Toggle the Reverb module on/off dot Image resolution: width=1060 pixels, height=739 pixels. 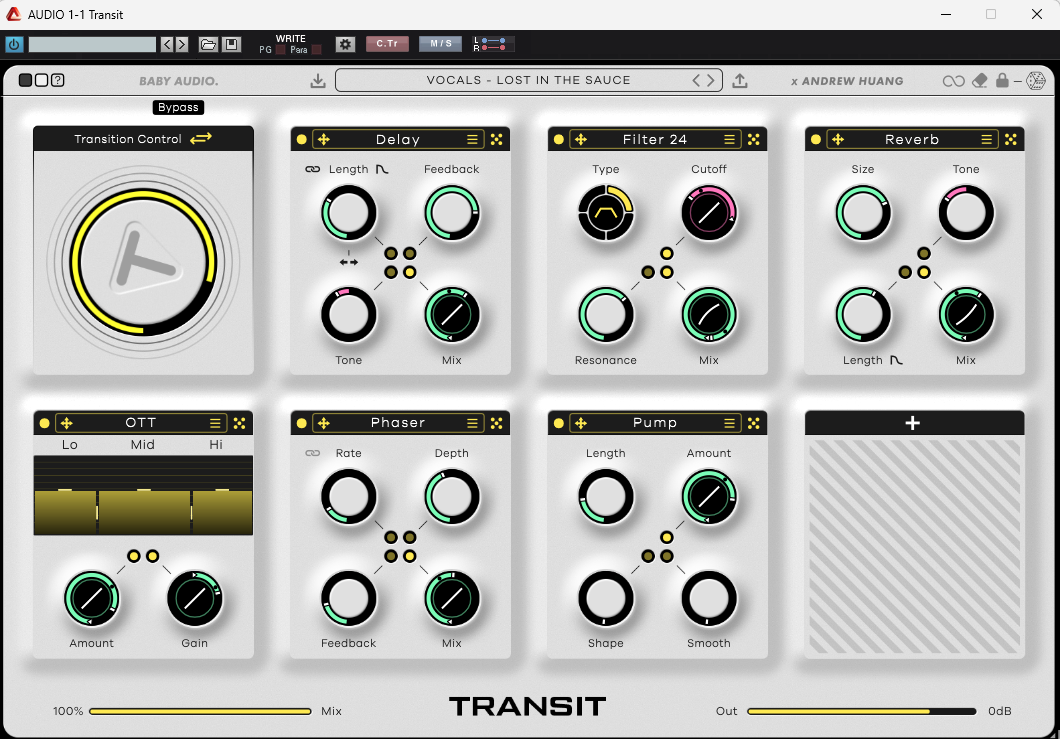[x=816, y=139]
